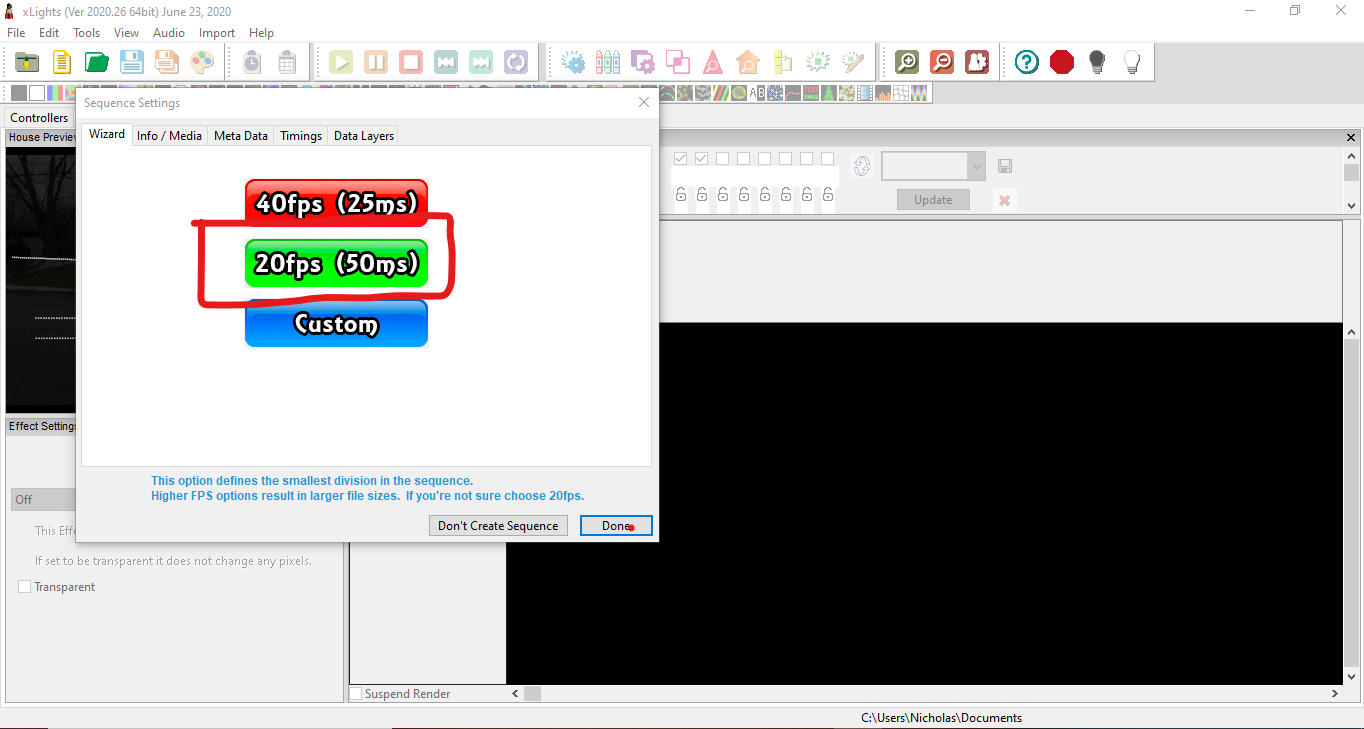Click the white light bulb output icon

point(1132,62)
